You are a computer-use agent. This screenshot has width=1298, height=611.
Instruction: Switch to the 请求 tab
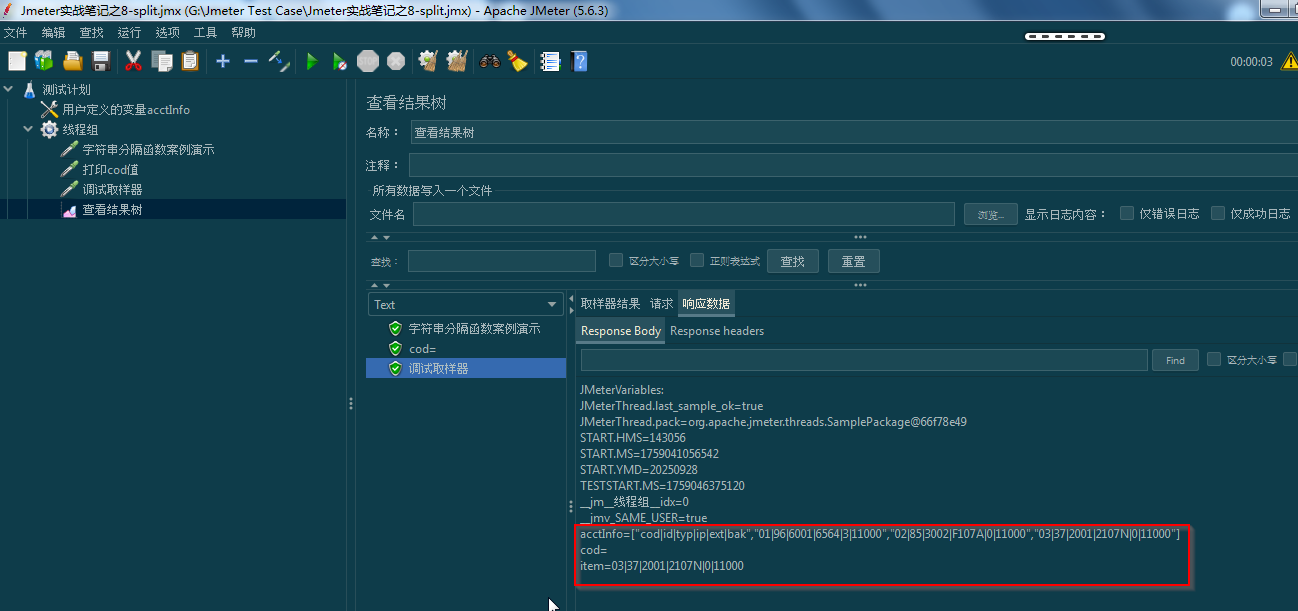pos(661,303)
